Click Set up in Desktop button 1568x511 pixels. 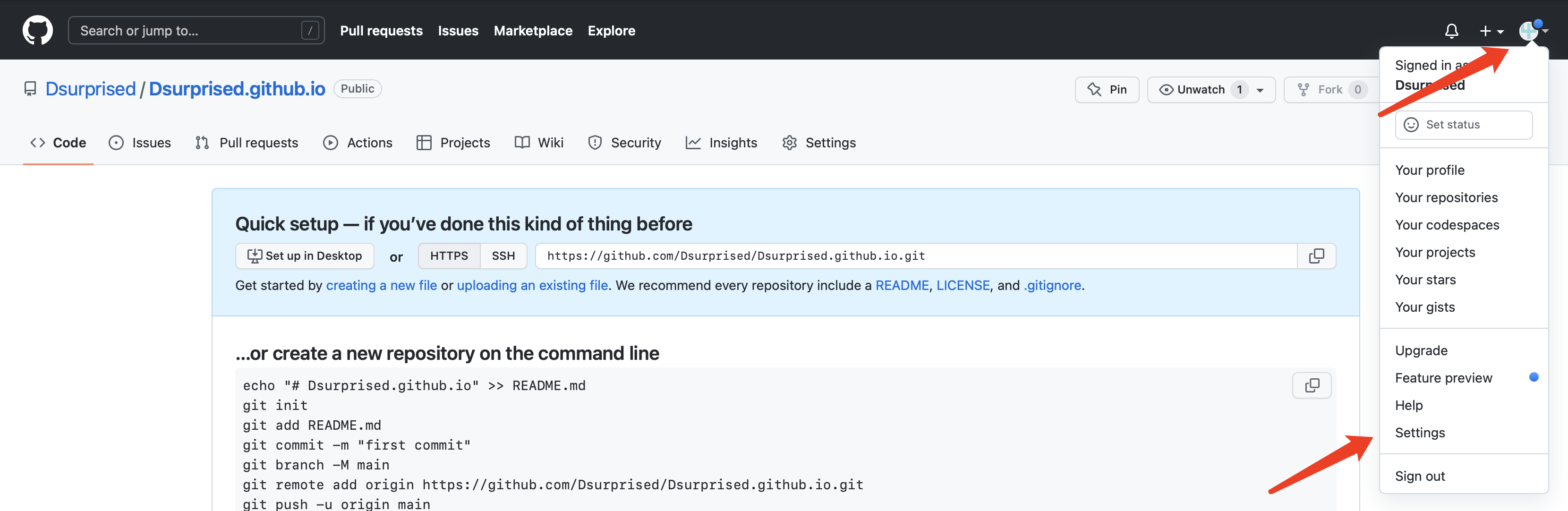304,256
